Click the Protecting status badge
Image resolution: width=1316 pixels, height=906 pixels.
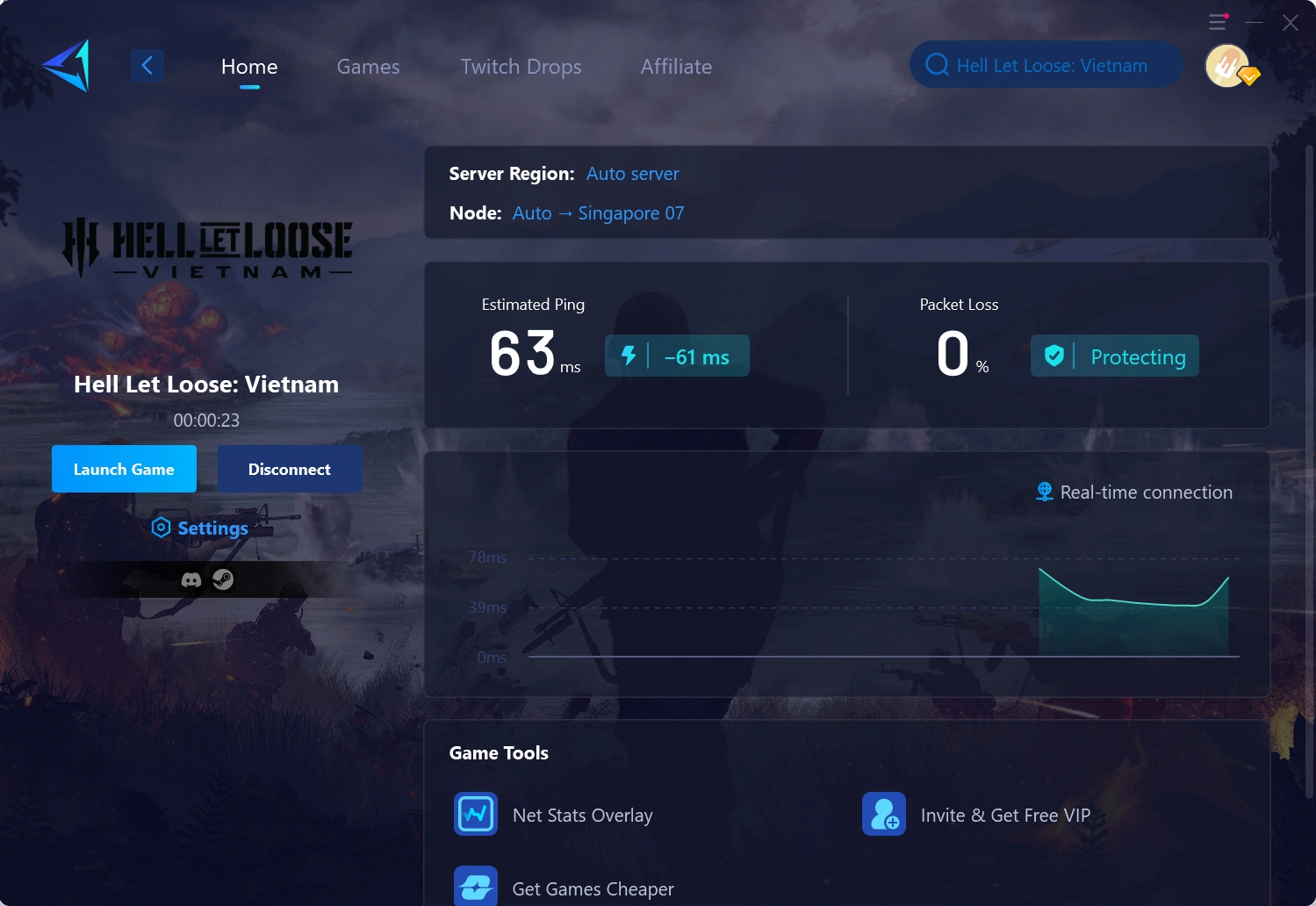coord(1115,356)
